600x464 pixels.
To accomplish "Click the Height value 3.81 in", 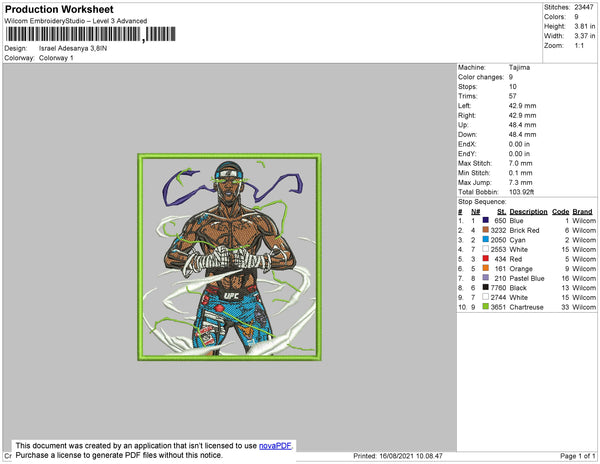I will click(584, 26).
